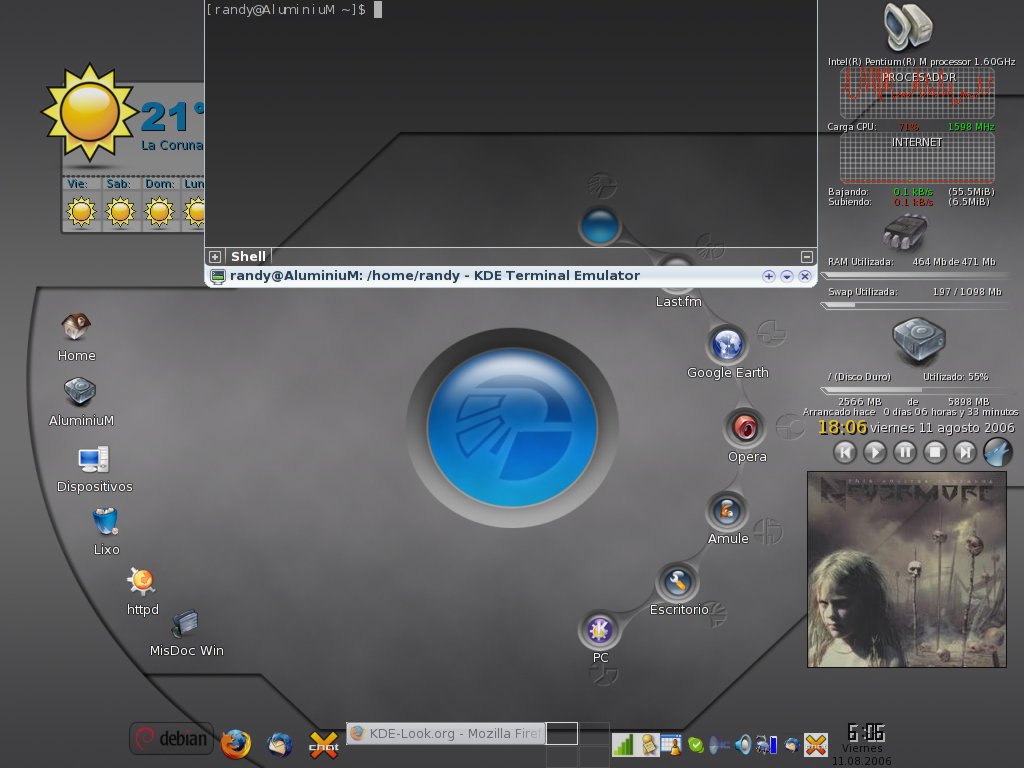Click the RAM Utilizada usage bar
The image size is (1024, 768).
pos(918,276)
